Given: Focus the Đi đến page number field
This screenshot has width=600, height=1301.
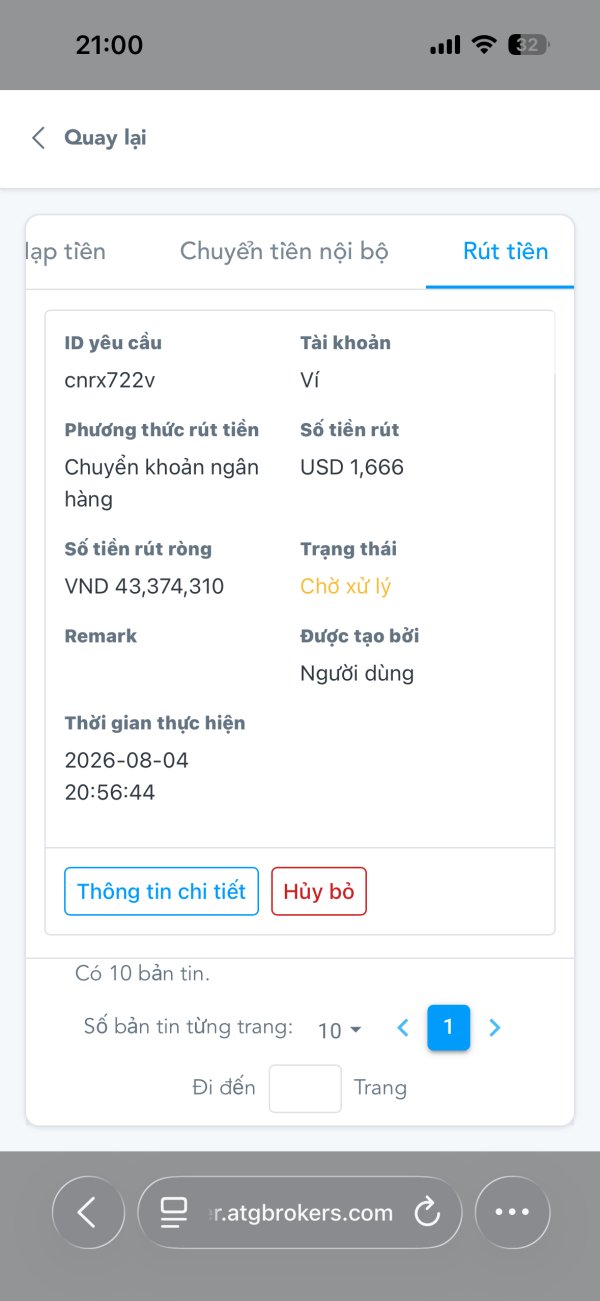Looking at the screenshot, I should pos(305,1088).
